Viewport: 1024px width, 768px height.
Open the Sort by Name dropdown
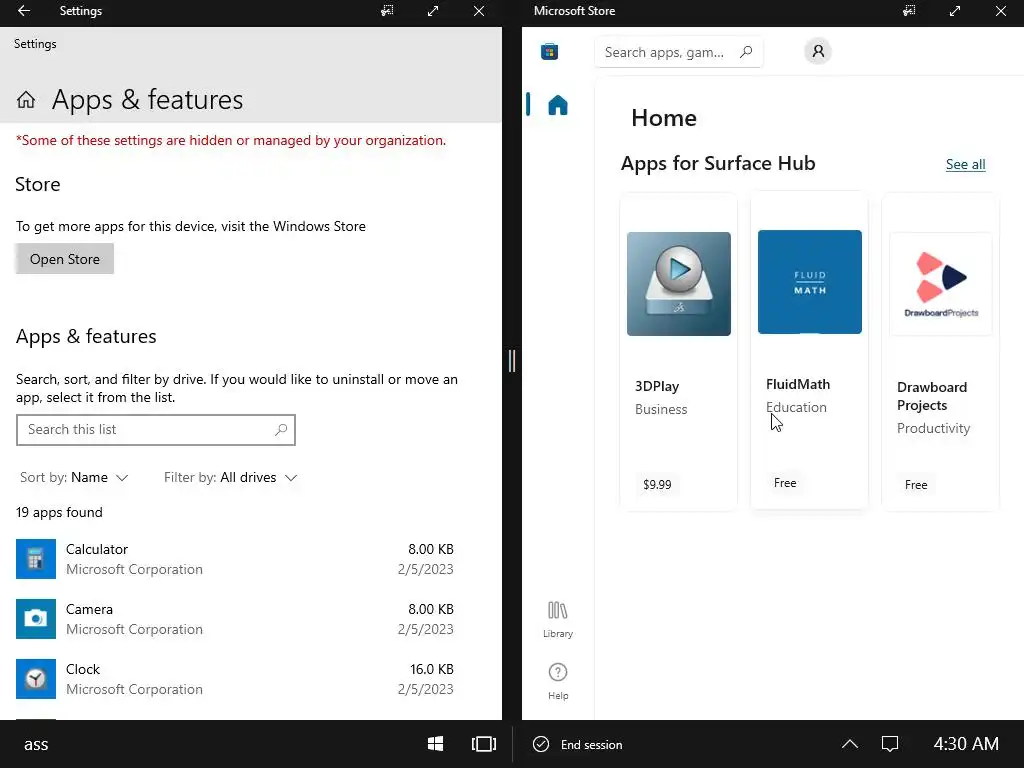pos(74,477)
